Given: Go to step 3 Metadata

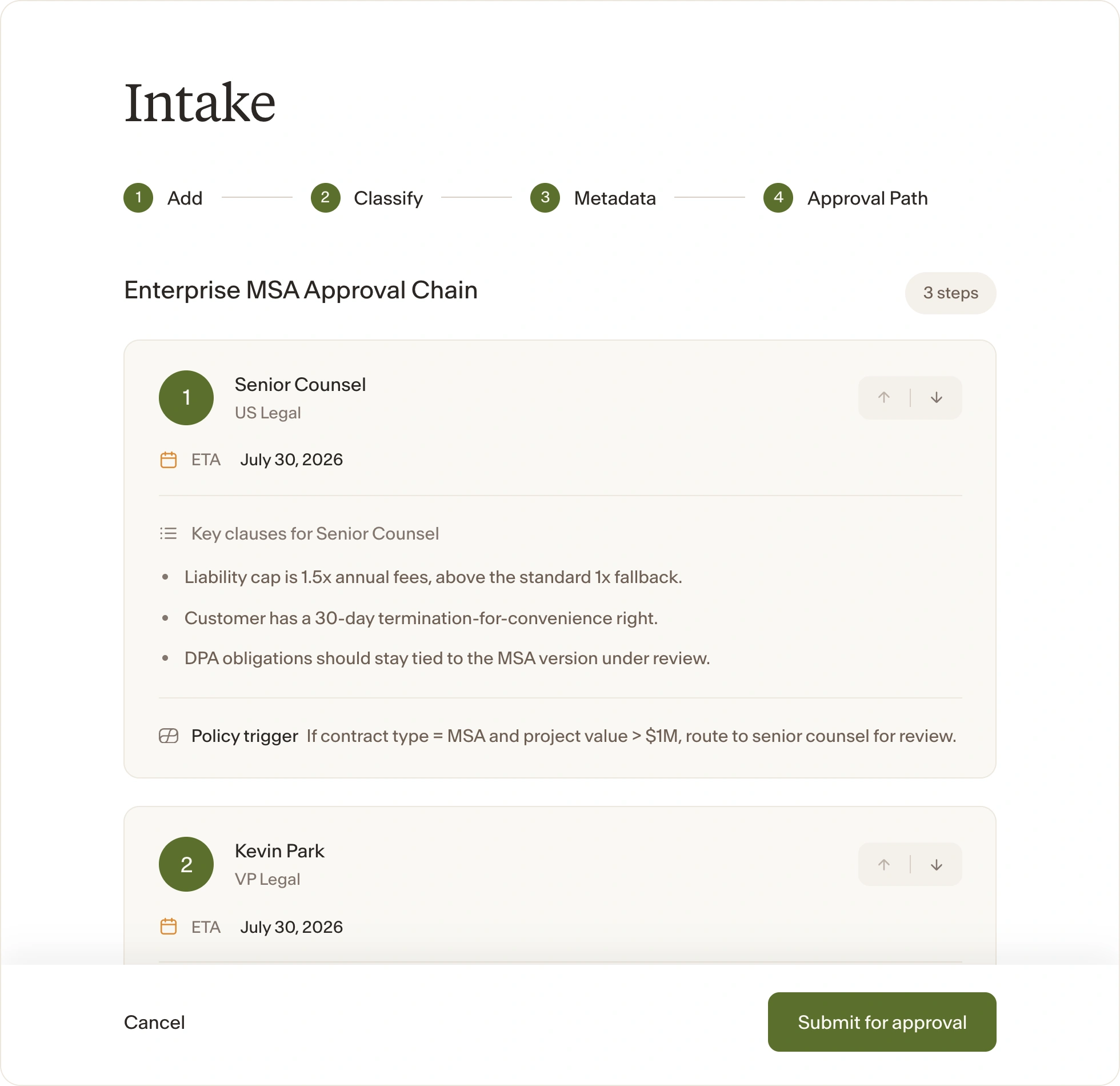Looking at the screenshot, I should pos(593,198).
